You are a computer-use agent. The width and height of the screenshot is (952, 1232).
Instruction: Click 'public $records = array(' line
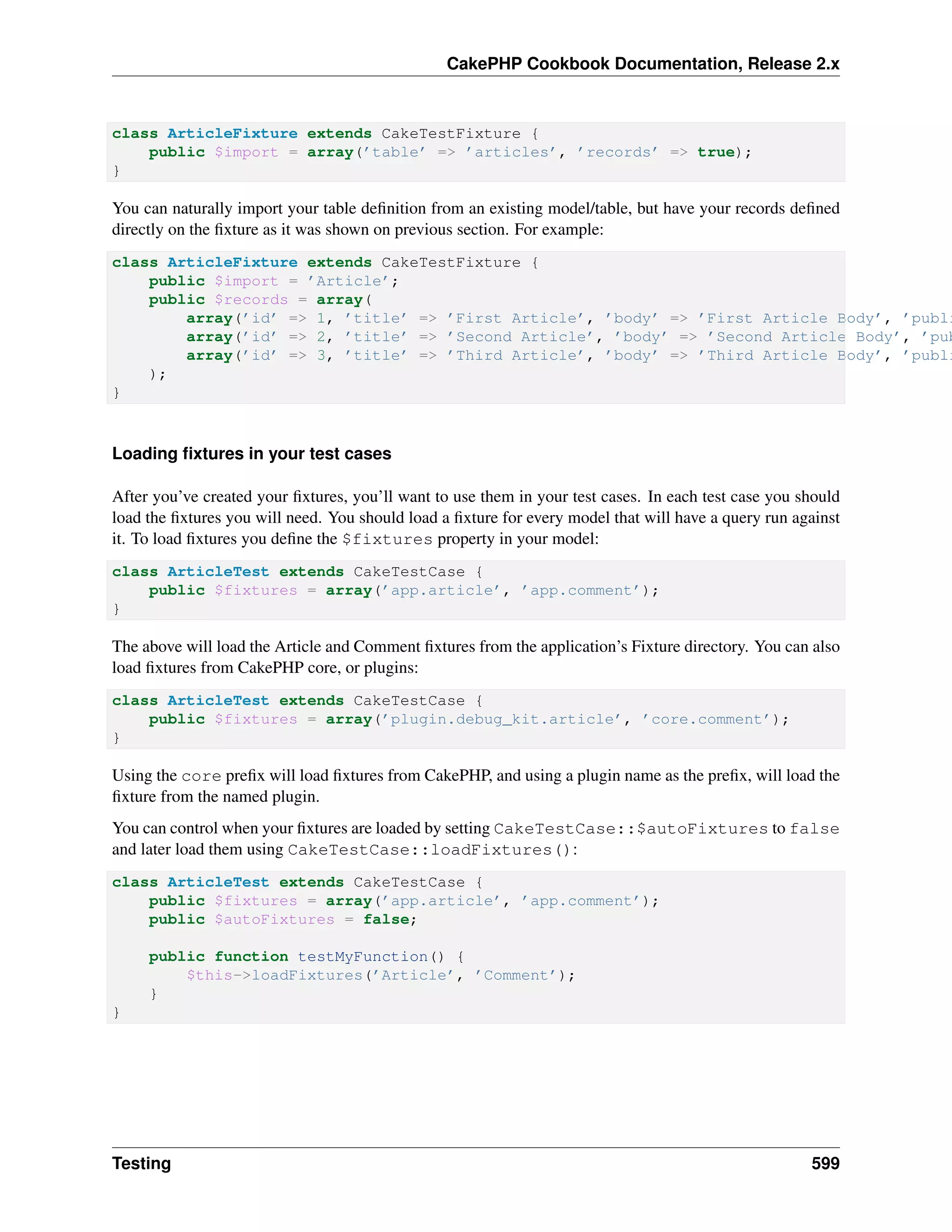point(260,299)
